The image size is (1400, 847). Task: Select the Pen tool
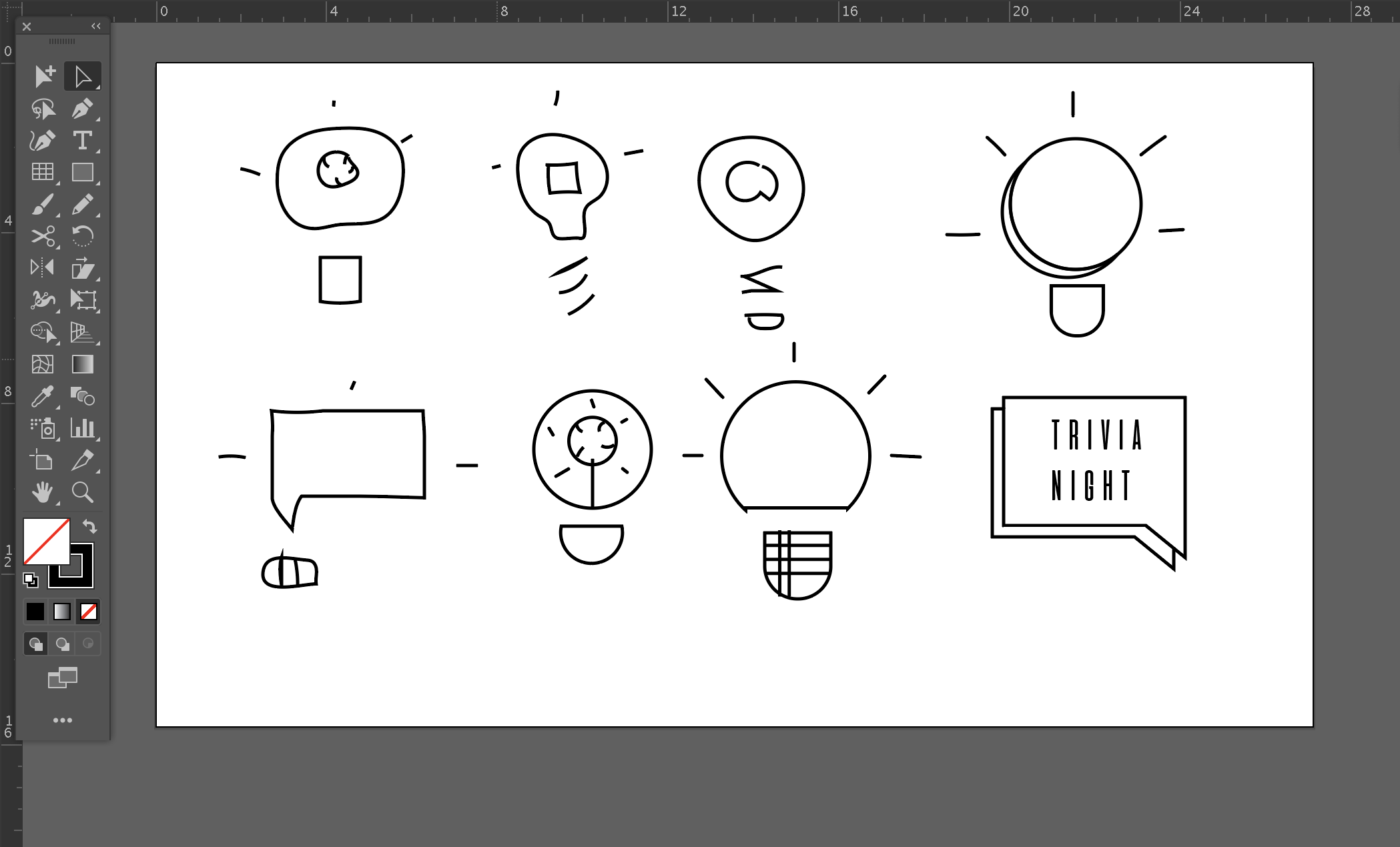tap(82, 109)
